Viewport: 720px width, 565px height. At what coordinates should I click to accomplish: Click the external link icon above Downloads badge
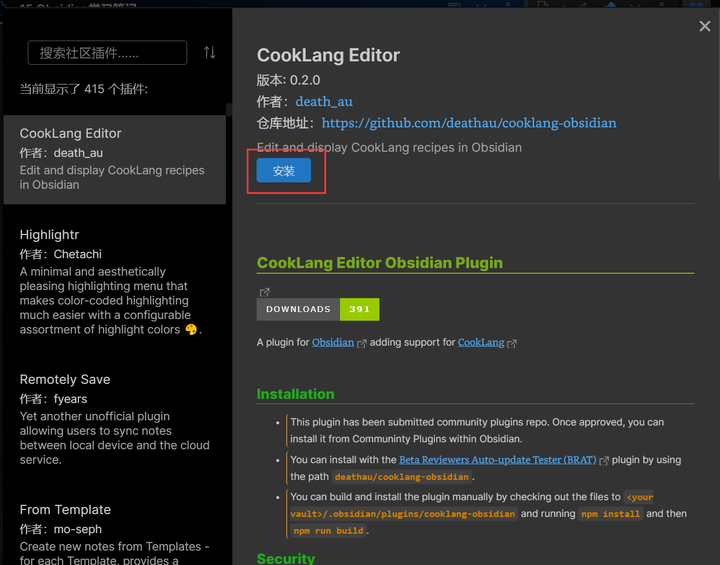tap(264, 292)
